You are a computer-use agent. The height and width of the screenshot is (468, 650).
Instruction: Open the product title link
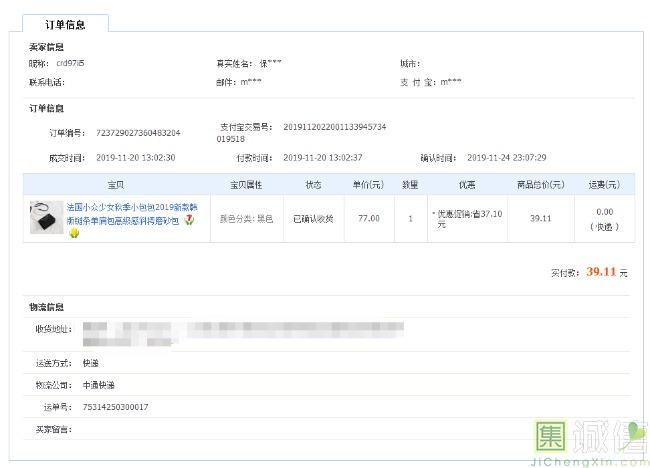click(x=123, y=212)
